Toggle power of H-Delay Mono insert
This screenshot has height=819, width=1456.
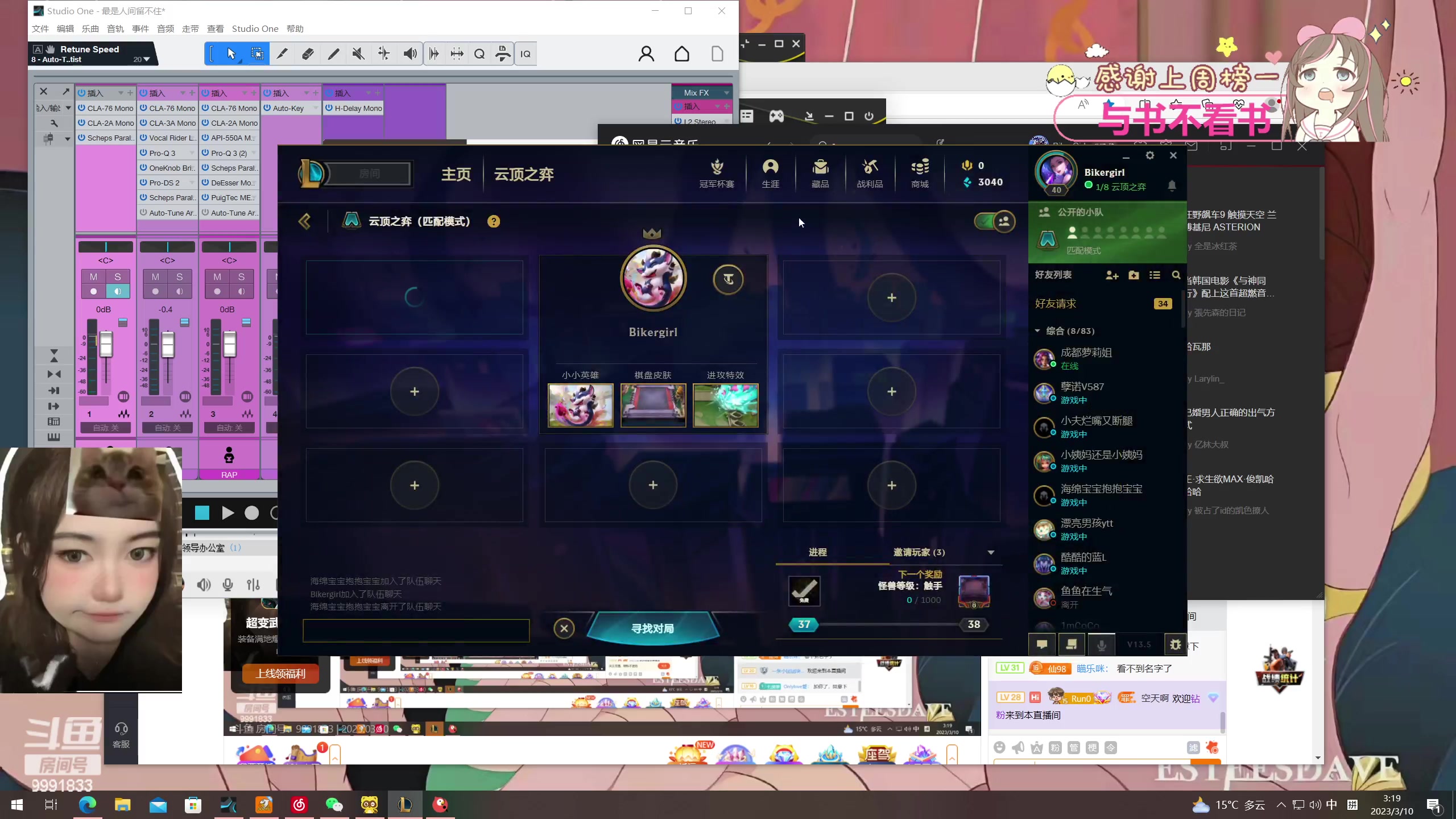click(329, 108)
